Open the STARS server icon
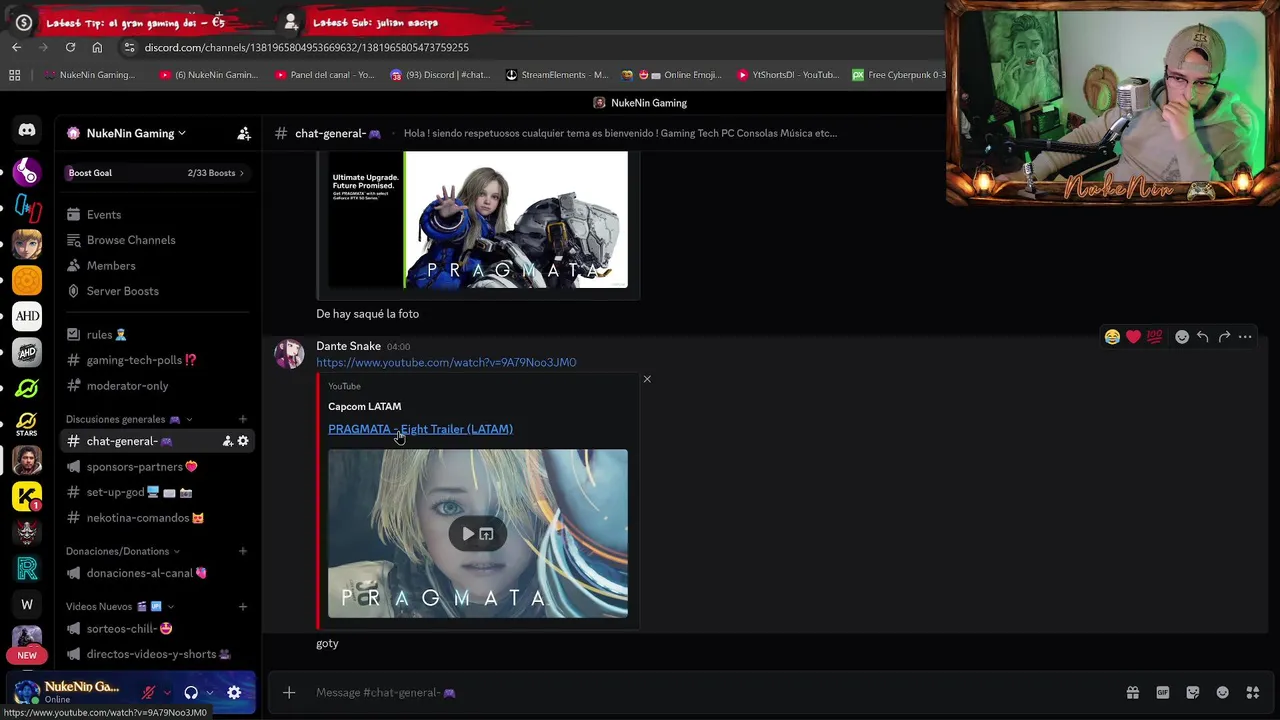1280x720 pixels. point(27,424)
